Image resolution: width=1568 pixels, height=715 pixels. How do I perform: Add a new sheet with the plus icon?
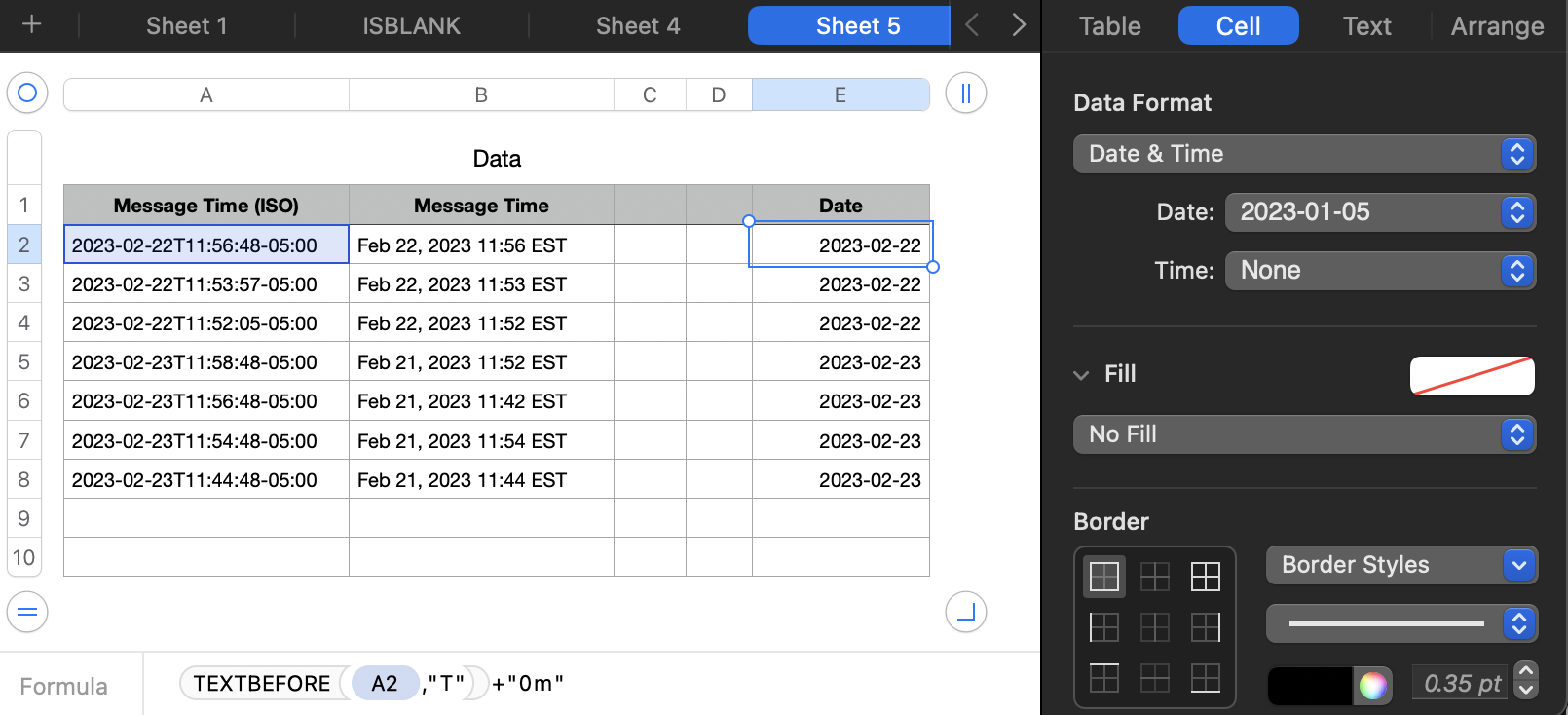point(31,24)
